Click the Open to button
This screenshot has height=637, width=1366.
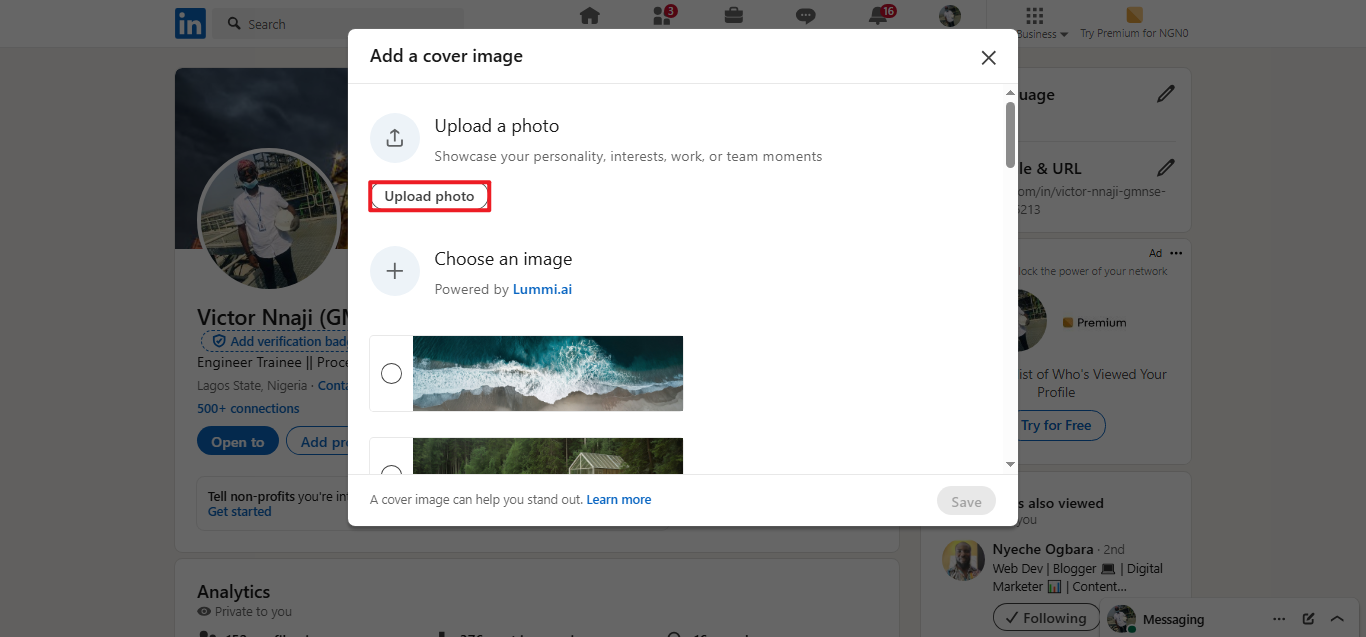(238, 442)
